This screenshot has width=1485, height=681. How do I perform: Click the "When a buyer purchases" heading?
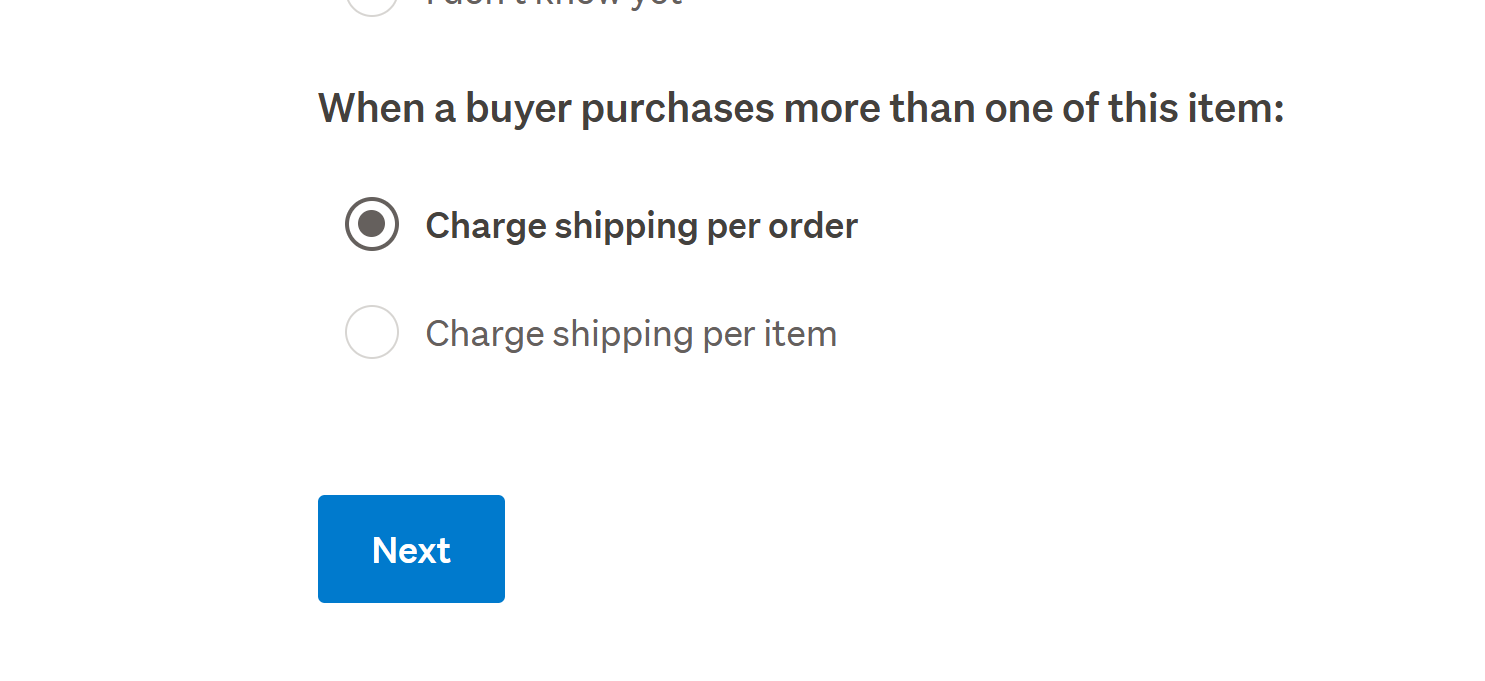[800, 108]
